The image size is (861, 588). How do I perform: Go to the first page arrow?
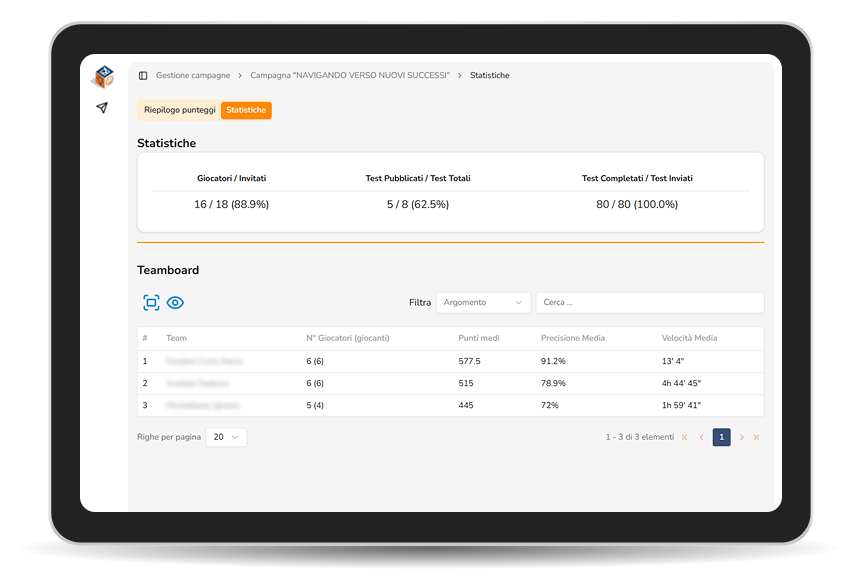(685, 437)
